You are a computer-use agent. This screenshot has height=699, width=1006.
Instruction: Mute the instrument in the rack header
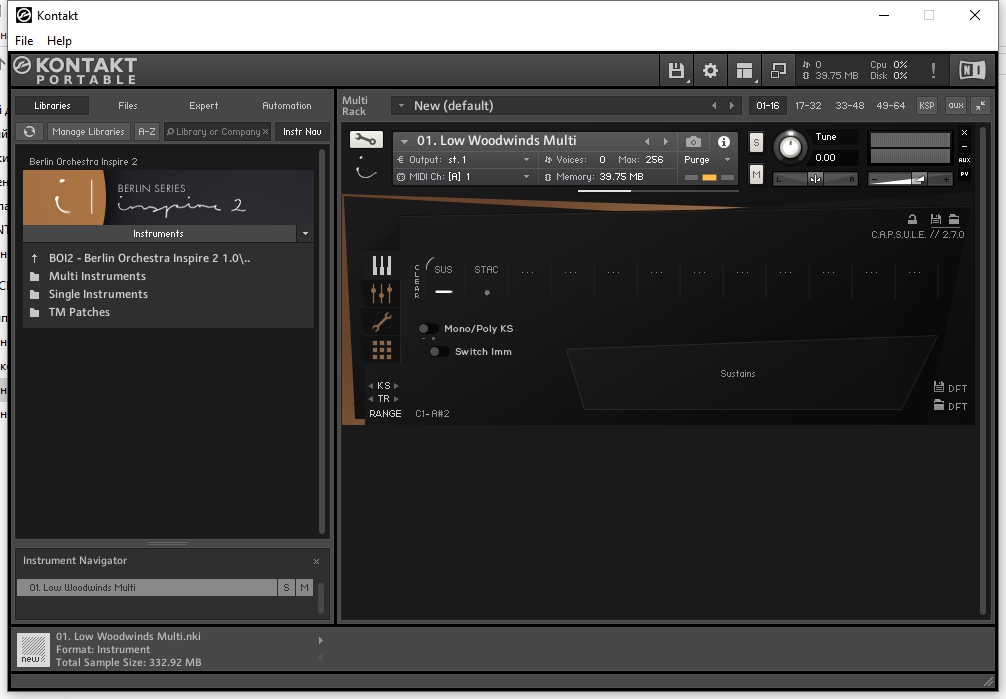click(756, 174)
